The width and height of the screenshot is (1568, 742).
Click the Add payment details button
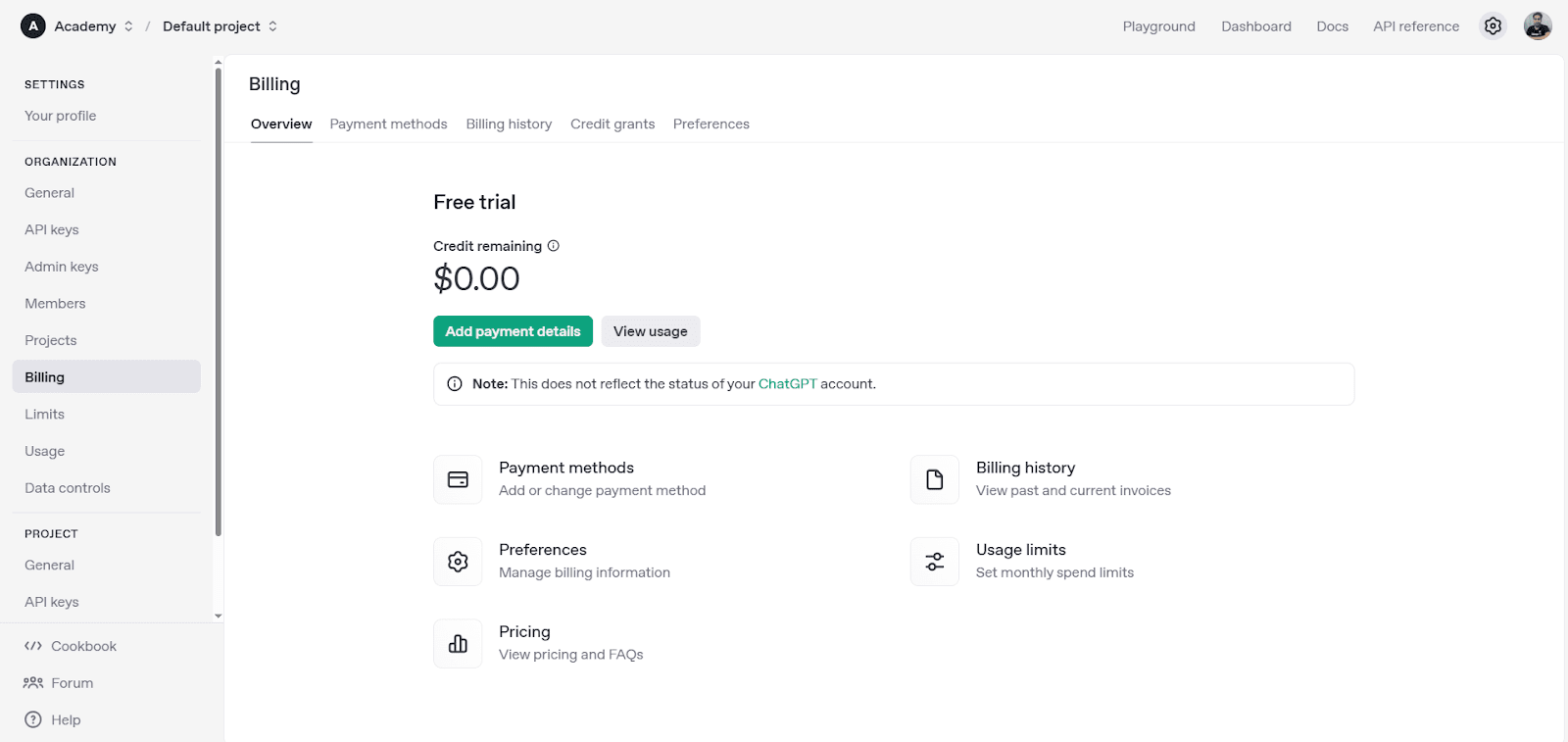tap(513, 331)
